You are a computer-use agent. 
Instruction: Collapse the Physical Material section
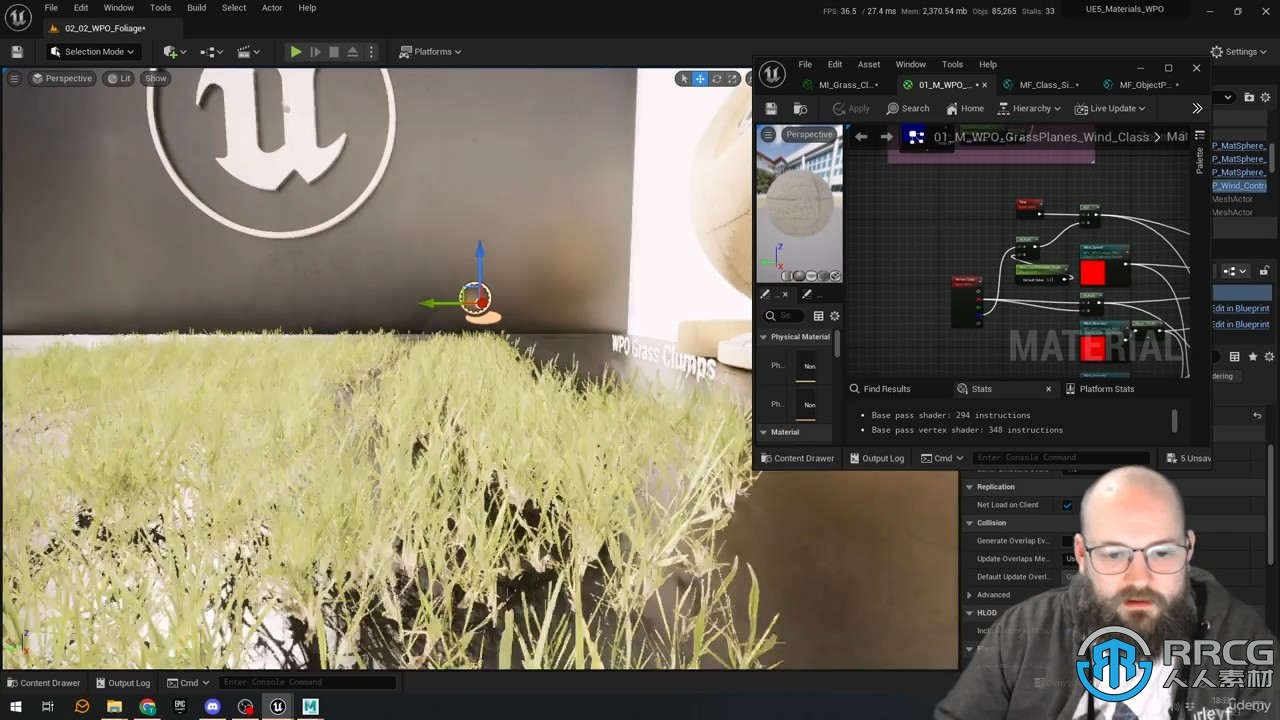(x=763, y=337)
